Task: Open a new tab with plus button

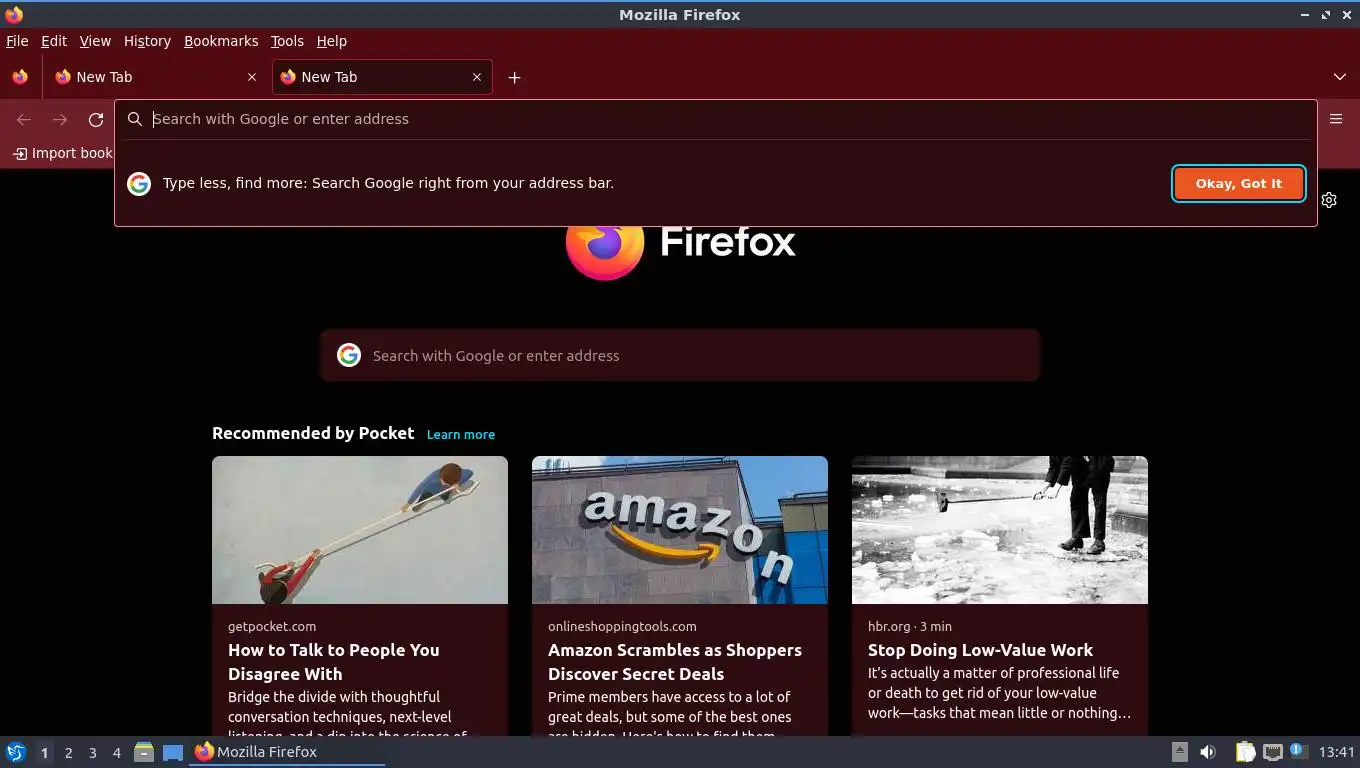Action: point(514,77)
